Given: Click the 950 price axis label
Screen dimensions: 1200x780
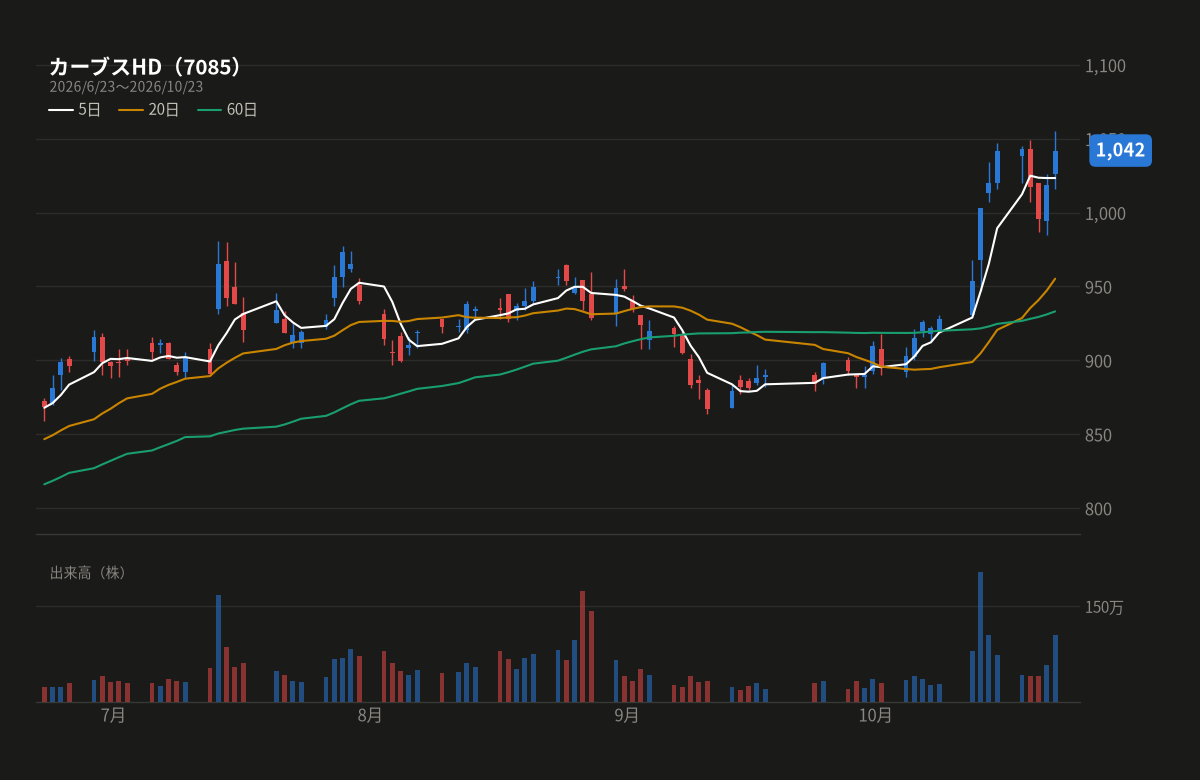Looking at the screenshot, I should (1099, 288).
